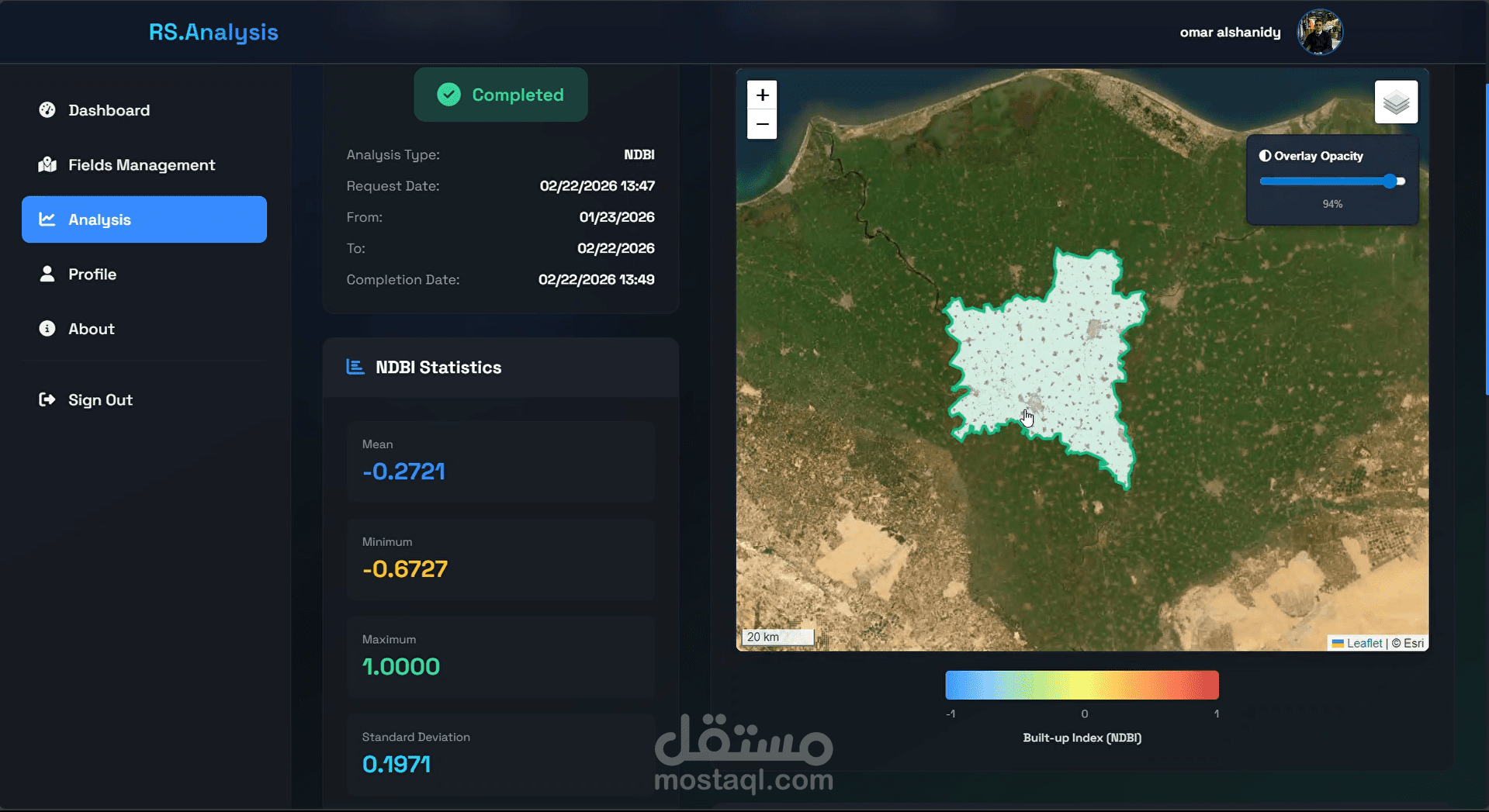Screen dimensions: 1489x812
Task: Open the About page
Action: pos(144,329)
